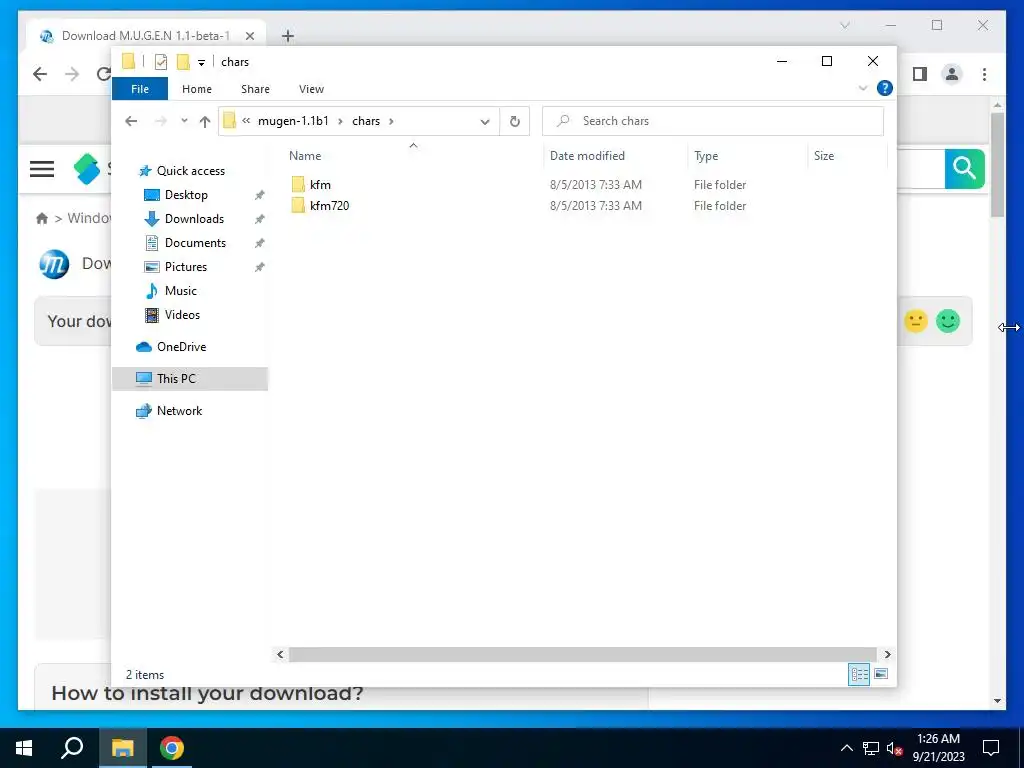
Task: Open OneDrive in the navigation pane
Action: (182, 347)
